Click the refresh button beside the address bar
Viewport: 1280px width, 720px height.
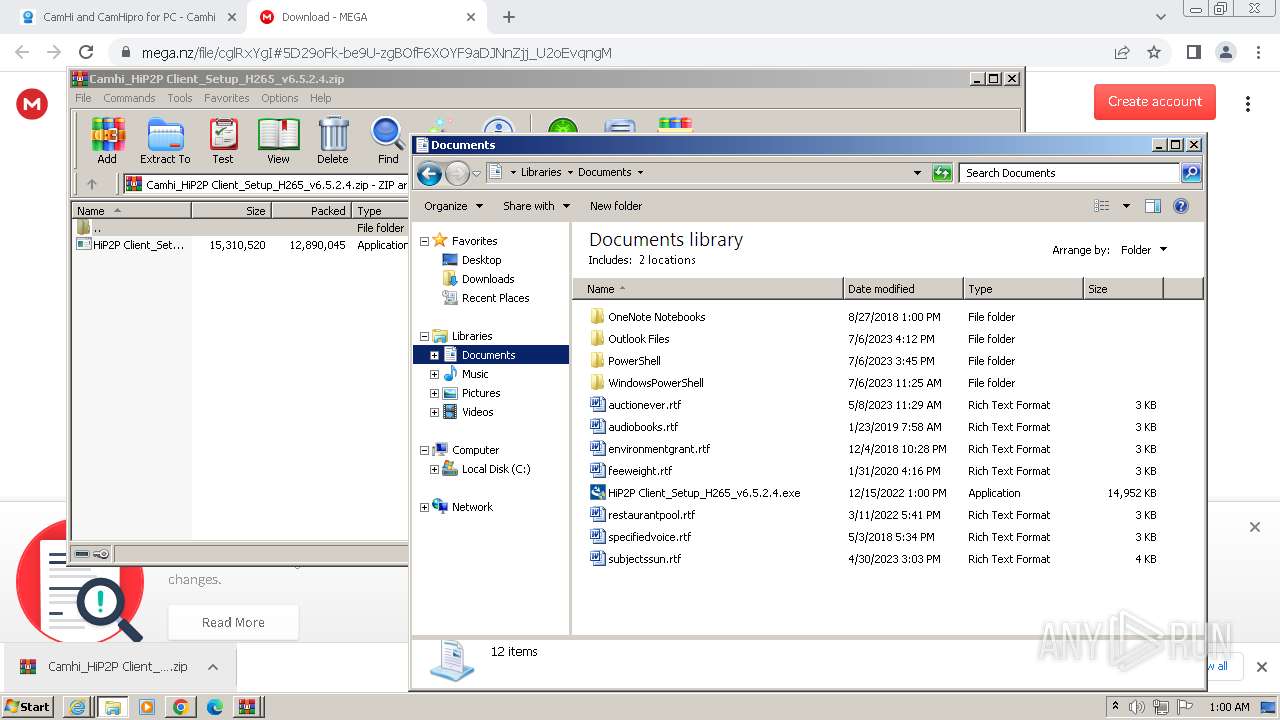click(x=942, y=173)
